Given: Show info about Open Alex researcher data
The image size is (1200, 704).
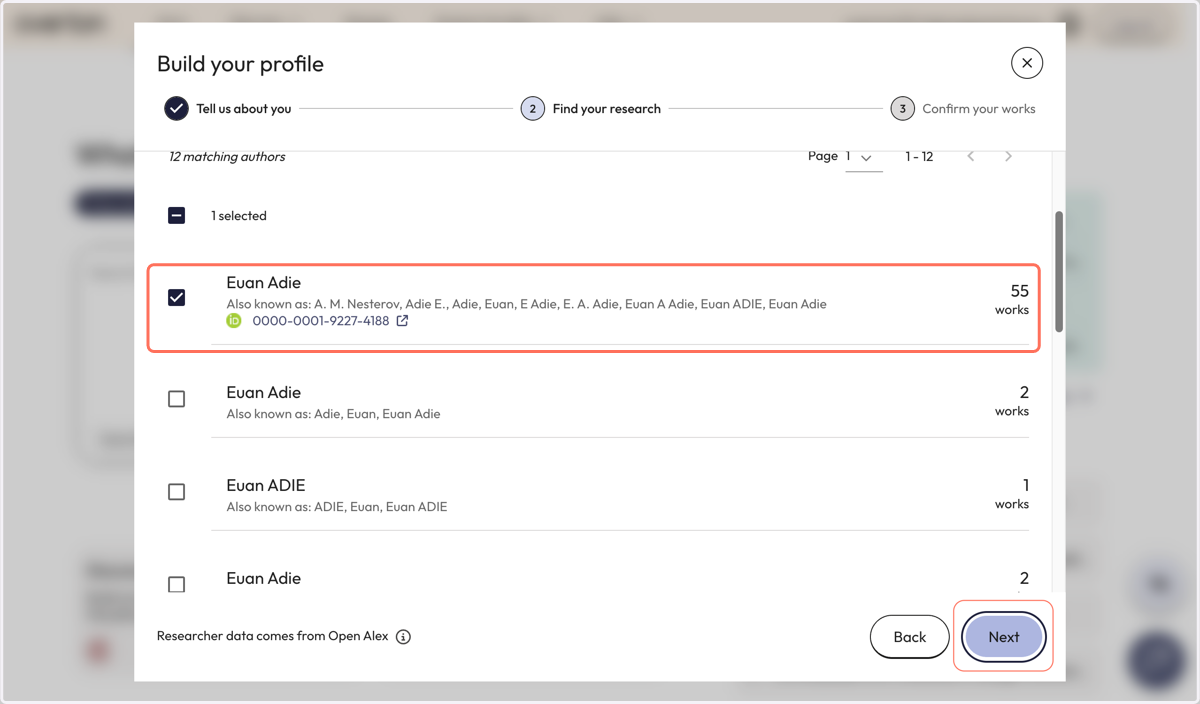Looking at the screenshot, I should click(x=404, y=637).
